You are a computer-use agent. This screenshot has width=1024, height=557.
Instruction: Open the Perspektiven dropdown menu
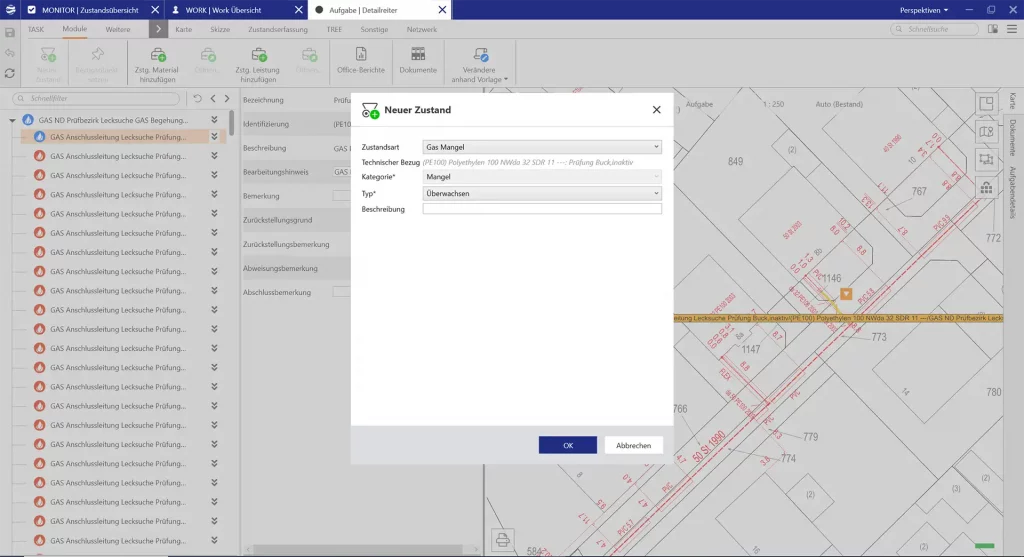pyautogui.click(x=924, y=10)
